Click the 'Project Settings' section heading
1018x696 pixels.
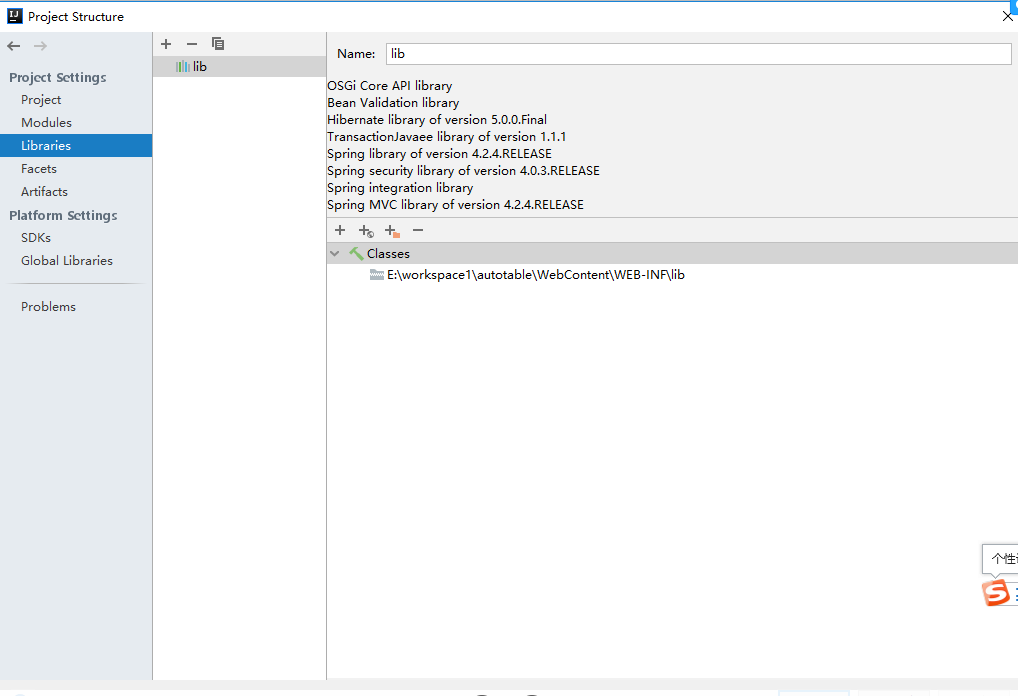58,77
